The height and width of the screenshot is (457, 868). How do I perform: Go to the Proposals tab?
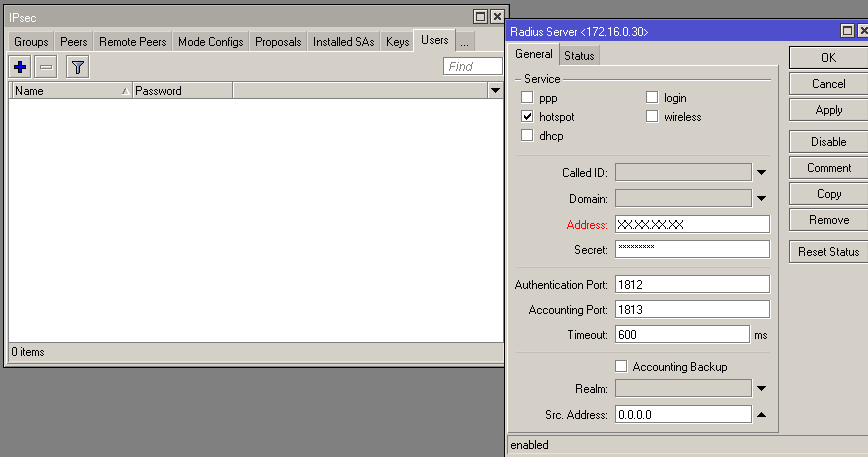click(x=278, y=42)
